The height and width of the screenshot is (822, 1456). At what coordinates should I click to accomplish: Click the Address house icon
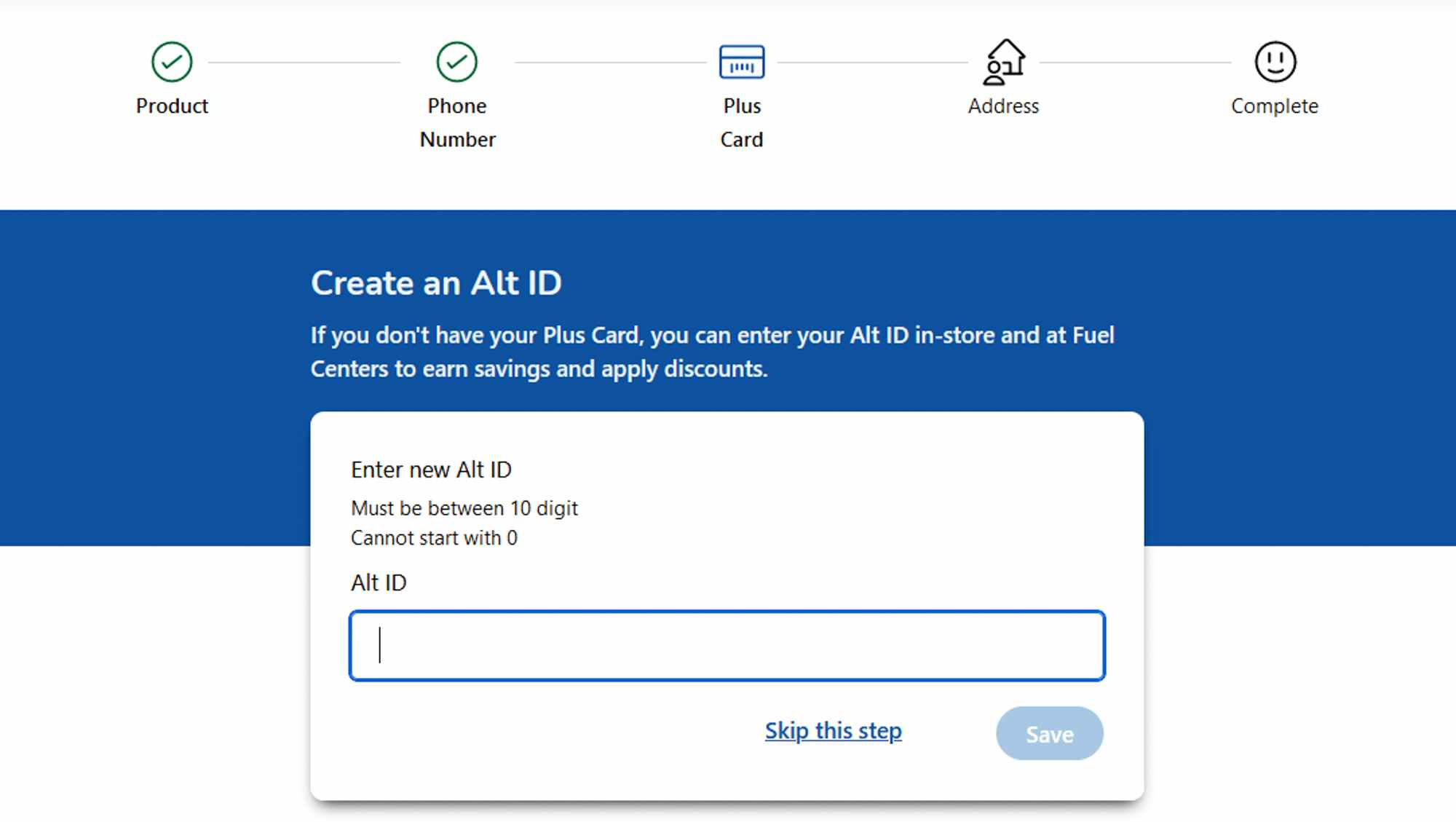click(x=1004, y=62)
